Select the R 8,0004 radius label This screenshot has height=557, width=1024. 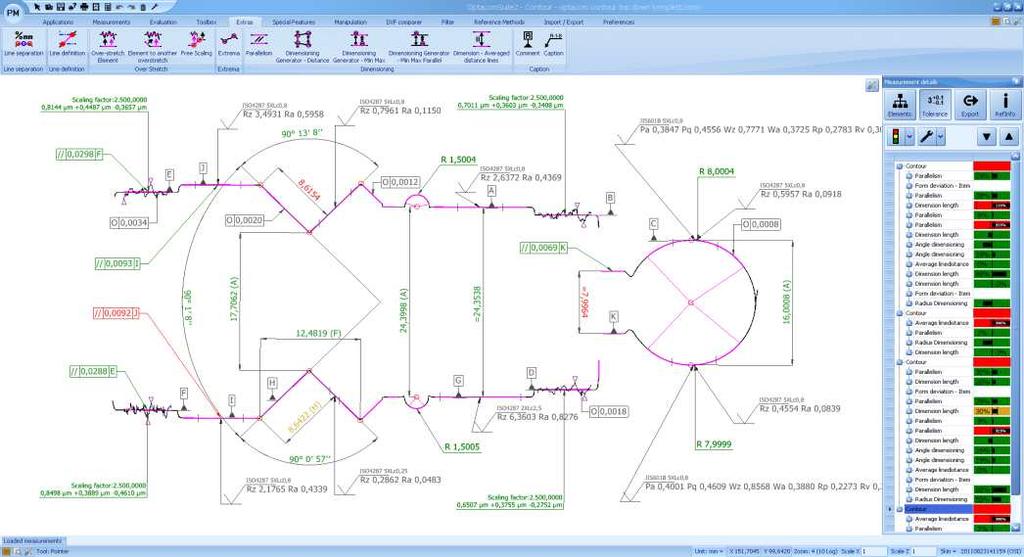716,171
